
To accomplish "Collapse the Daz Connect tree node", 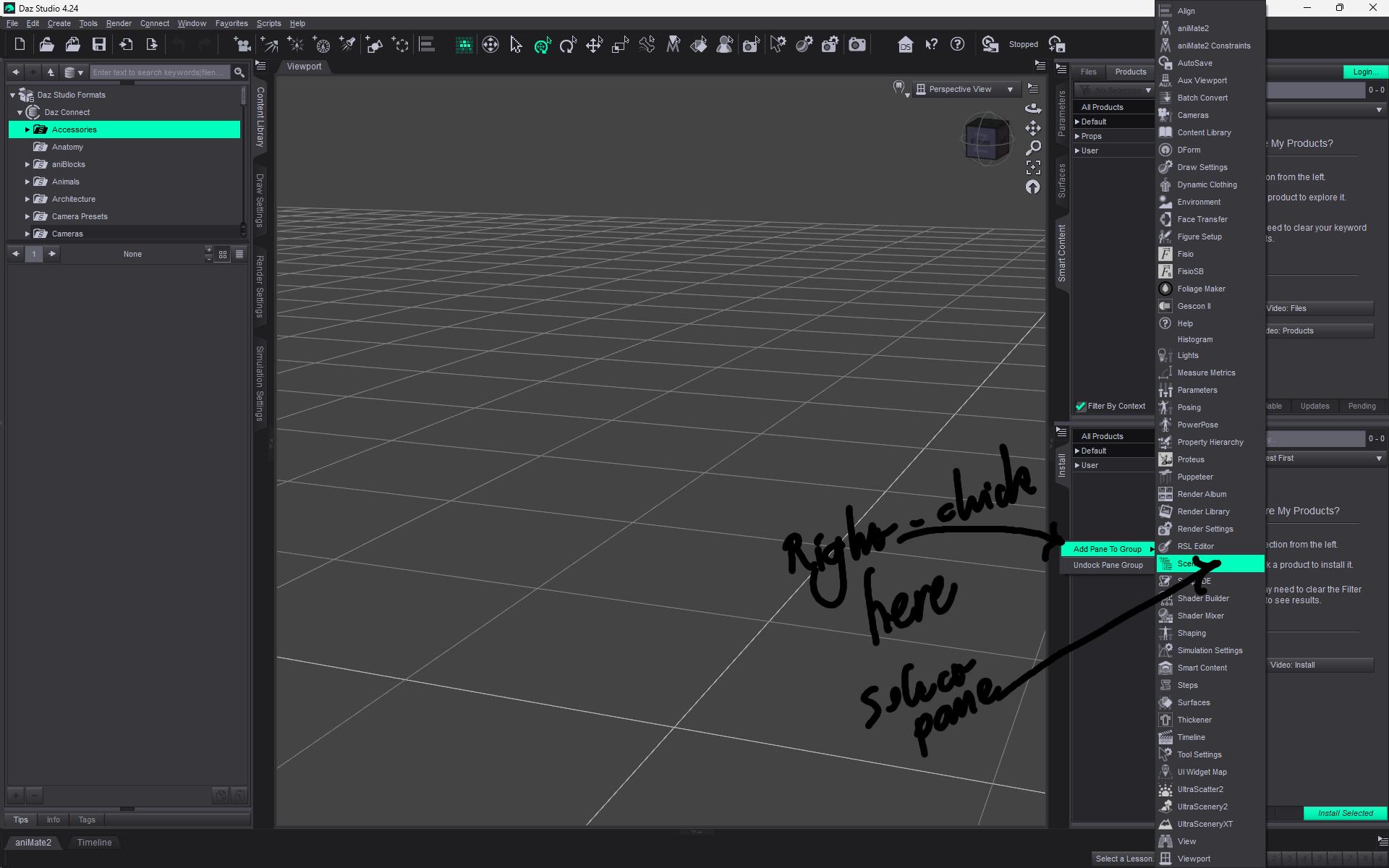I will tap(20, 112).
